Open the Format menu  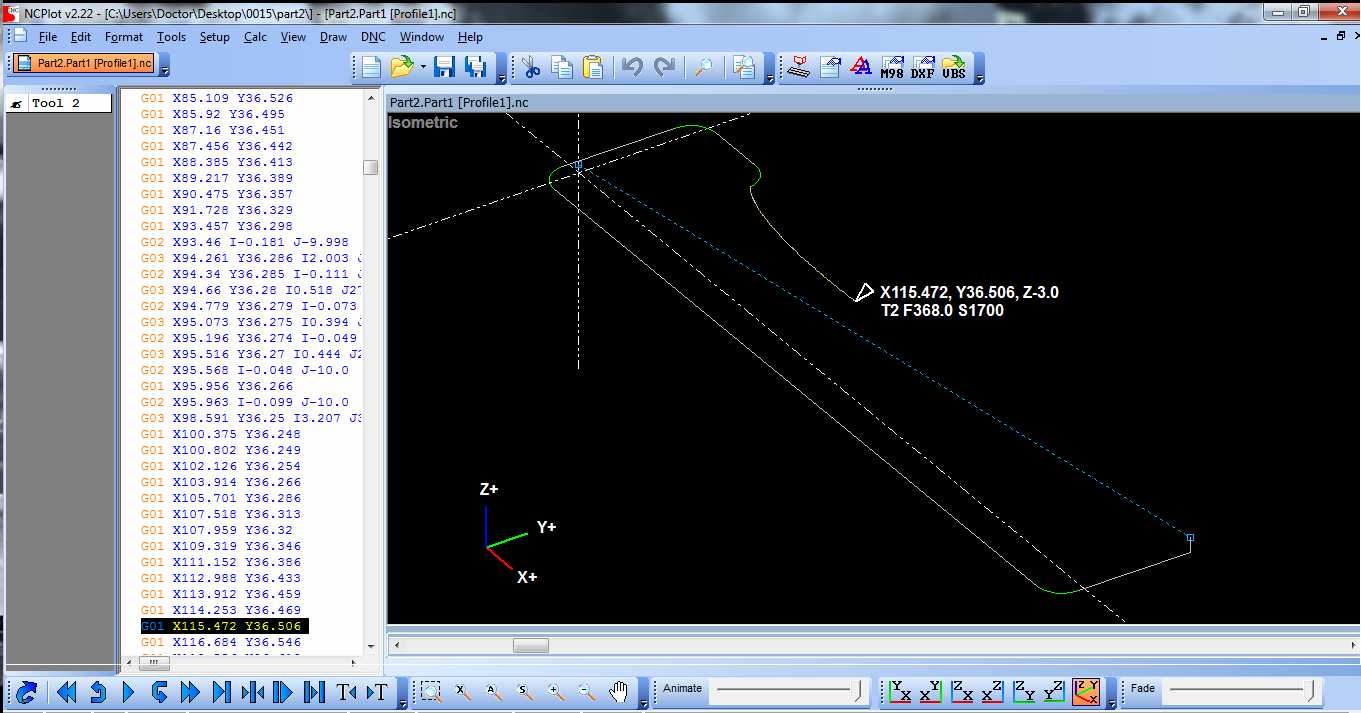[124, 37]
